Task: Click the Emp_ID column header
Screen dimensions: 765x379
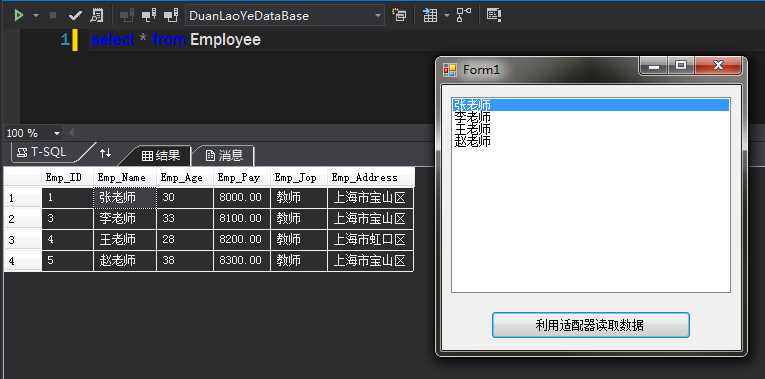Action: coord(67,178)
